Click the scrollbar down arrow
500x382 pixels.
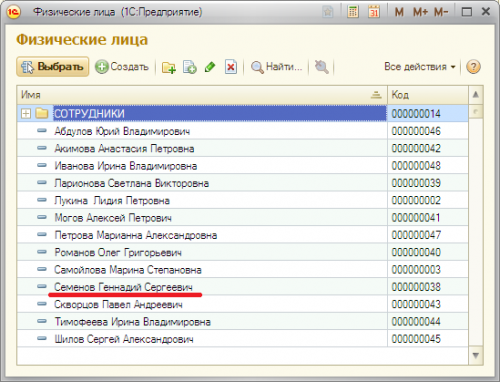click(x=476, y=356)
